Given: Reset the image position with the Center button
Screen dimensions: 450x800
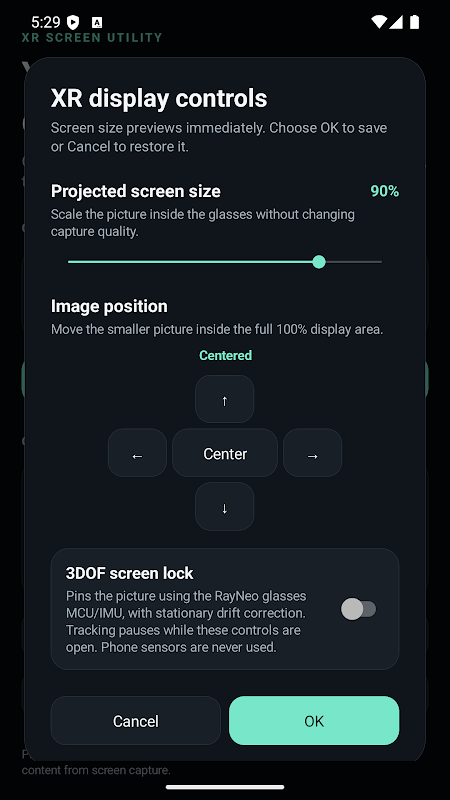Looking at the screenshot, I should [225, 453].
